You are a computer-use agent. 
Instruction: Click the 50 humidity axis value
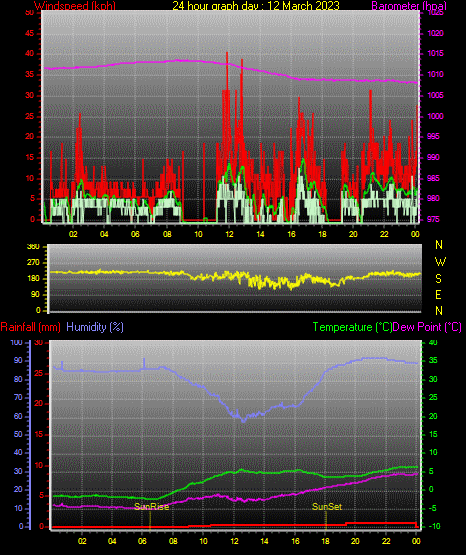(x=18, y=434)
